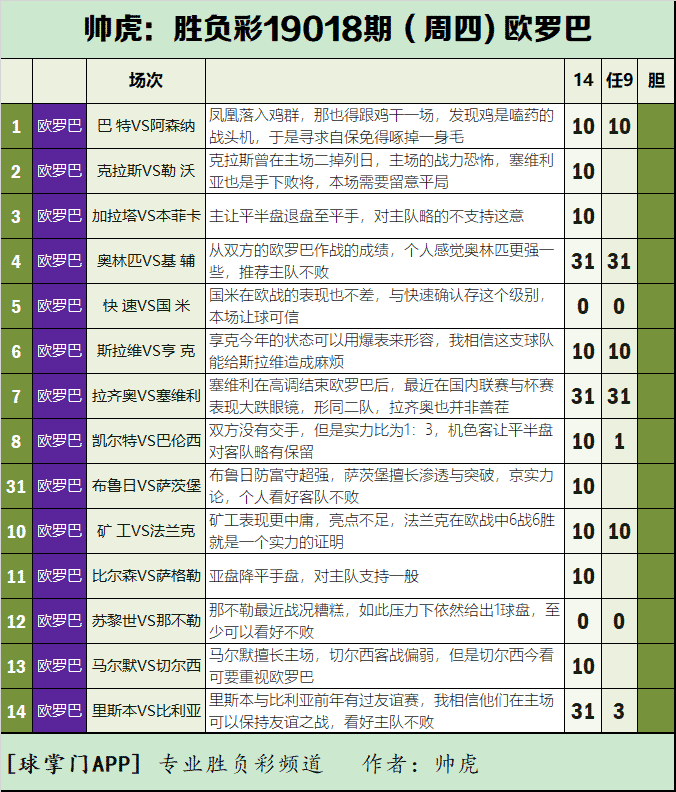This screenshot has width=676, height=792.
Task: Click footer text 专业胜负彩频道
Action: (x=240, y=763)
